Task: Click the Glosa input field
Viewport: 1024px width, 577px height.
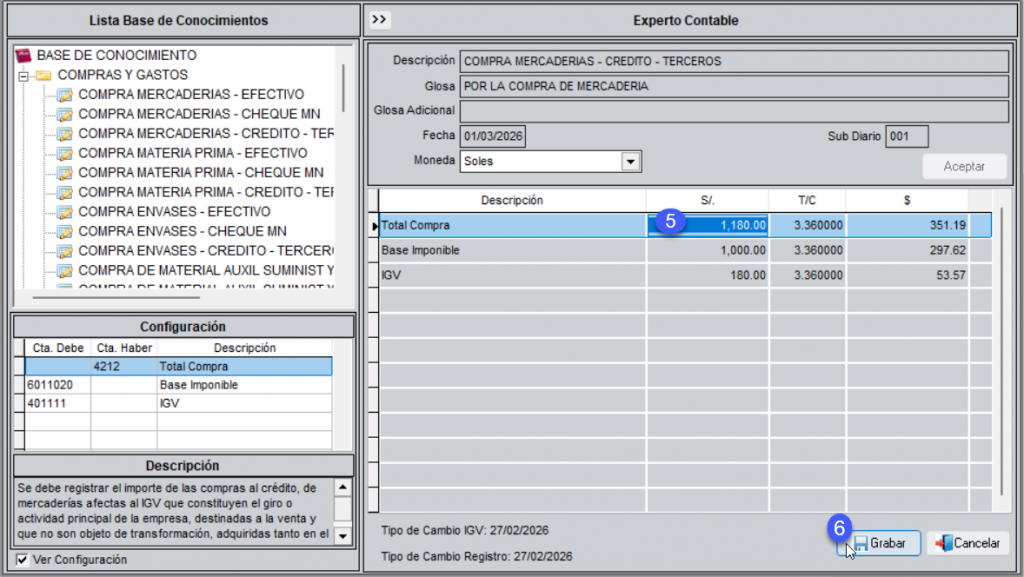Action: point(734,86)
